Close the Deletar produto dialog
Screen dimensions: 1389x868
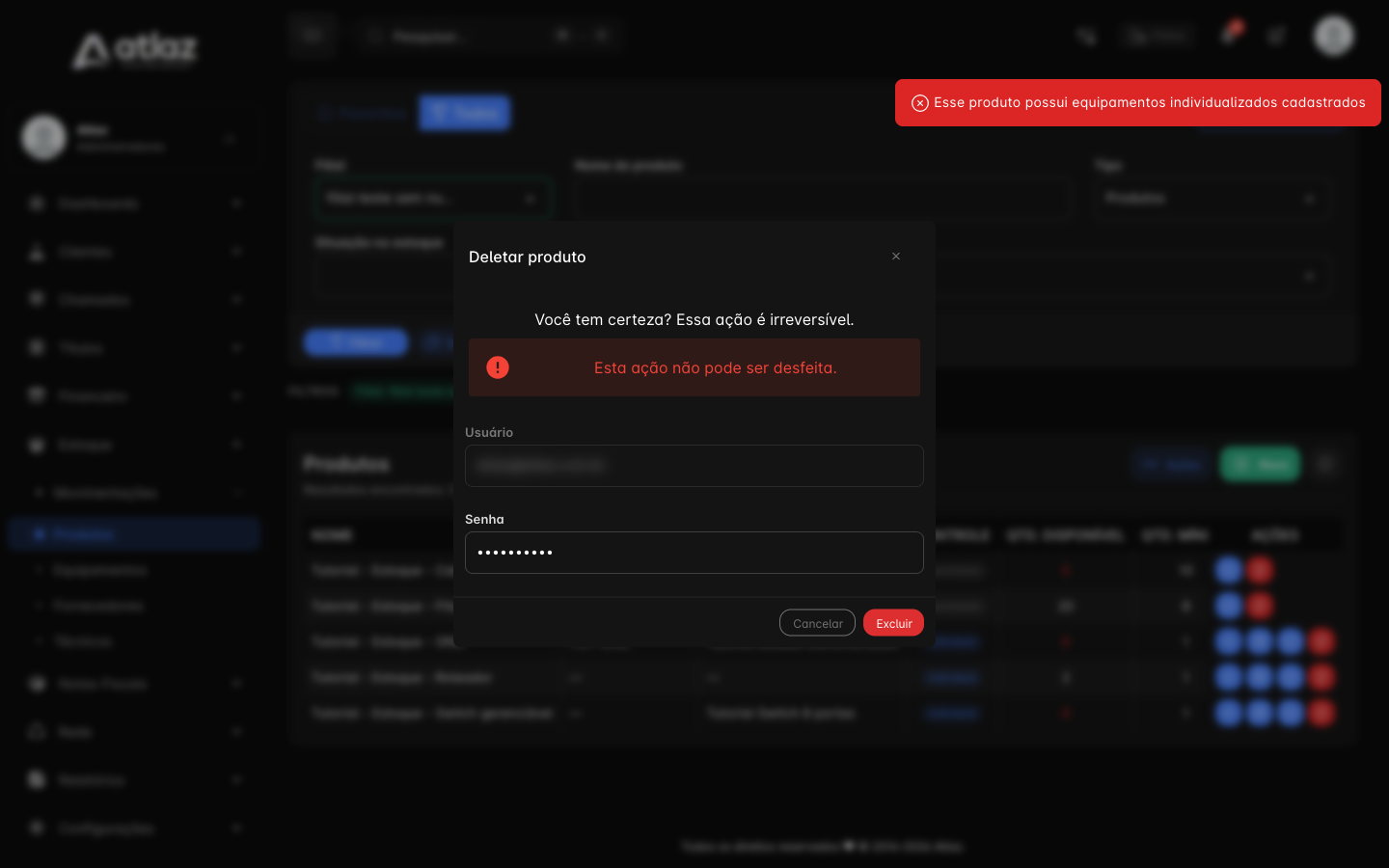[x=896, y=257]
